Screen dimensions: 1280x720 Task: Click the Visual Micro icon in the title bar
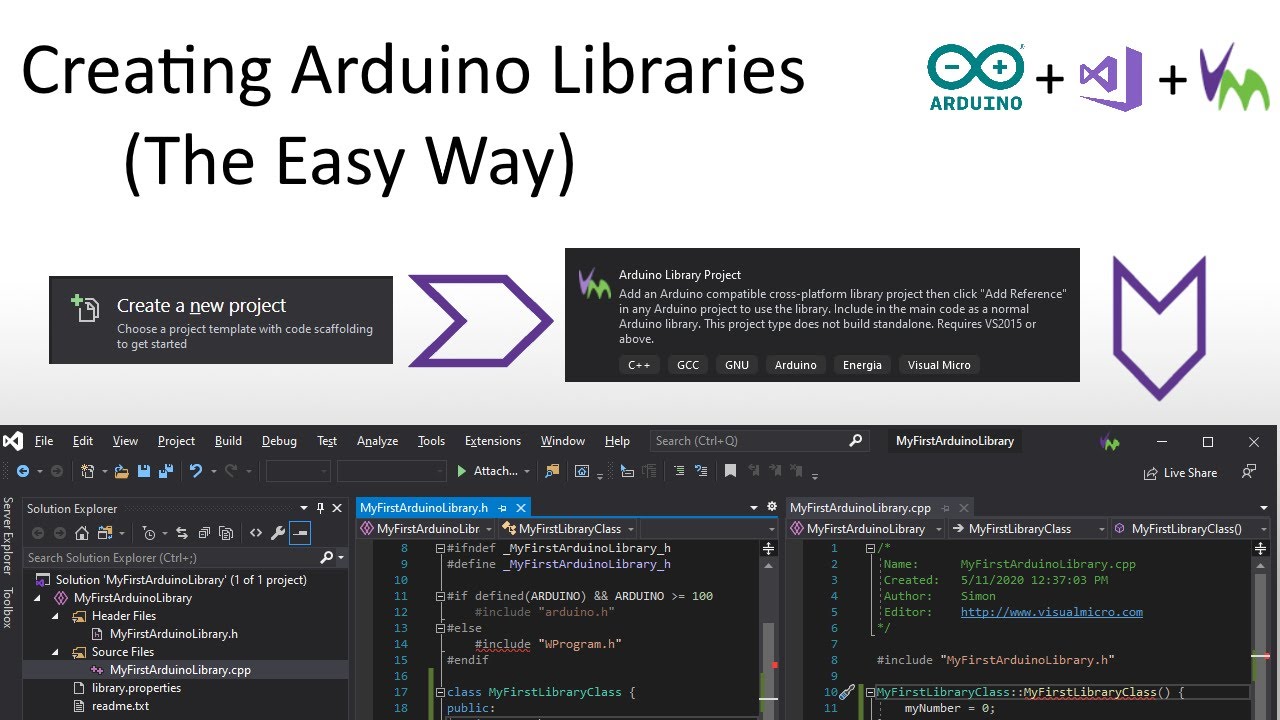pos(1110,441)
